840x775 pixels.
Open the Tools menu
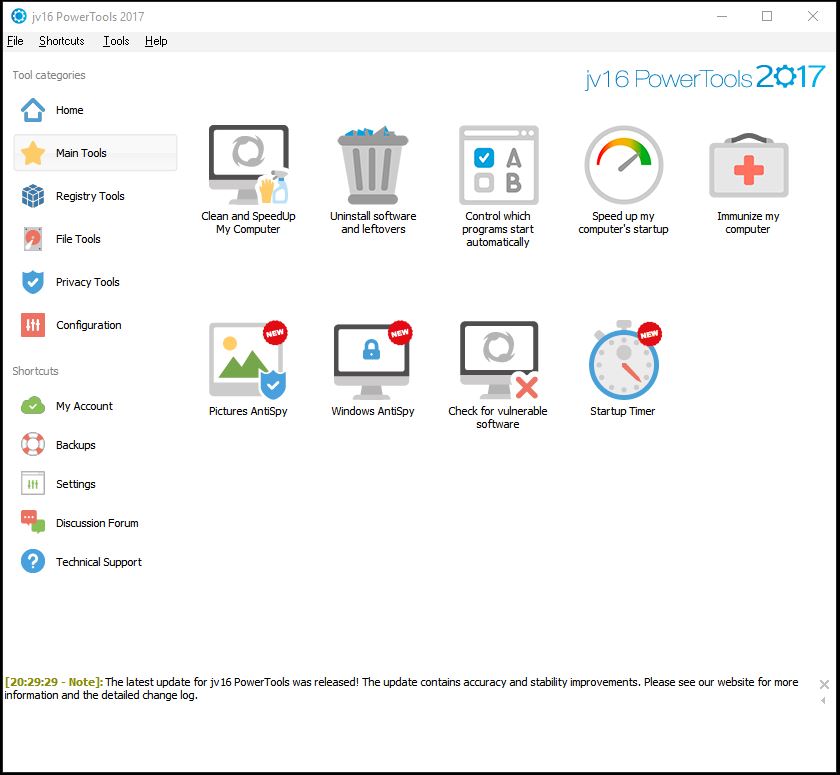click(116, 41)
